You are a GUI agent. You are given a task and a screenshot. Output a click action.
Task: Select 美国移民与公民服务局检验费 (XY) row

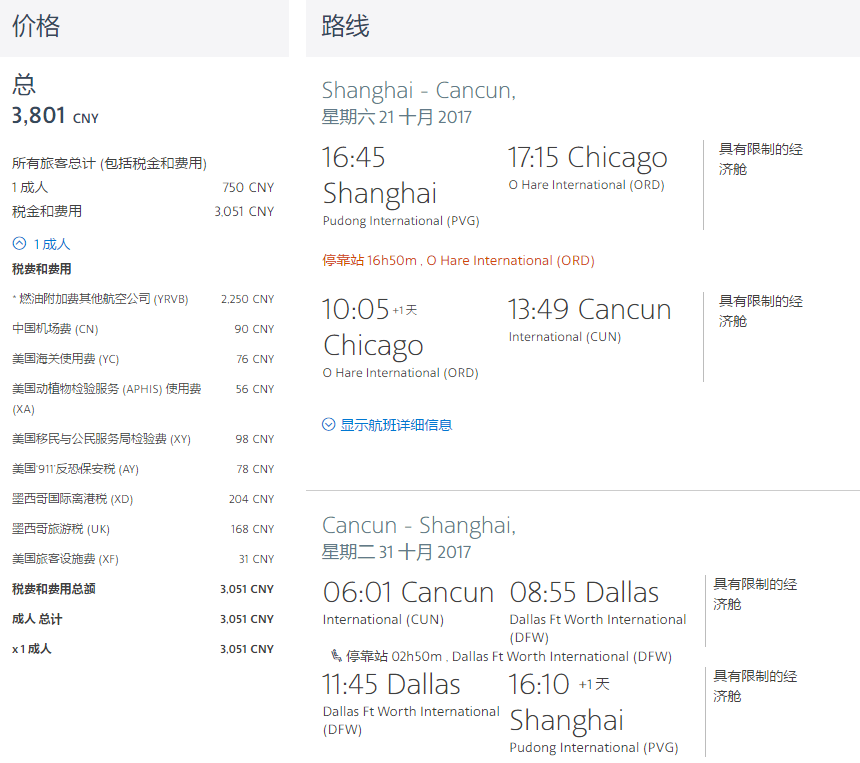(x=143, y=439)
